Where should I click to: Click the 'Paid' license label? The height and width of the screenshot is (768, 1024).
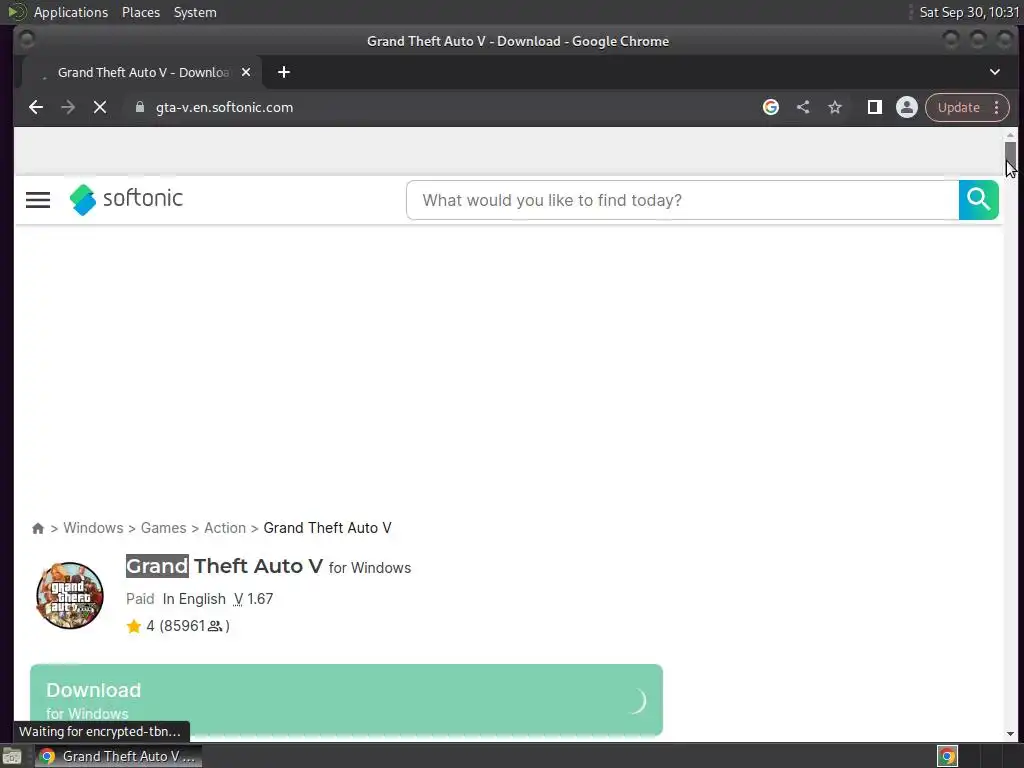(x=140, y=599)
